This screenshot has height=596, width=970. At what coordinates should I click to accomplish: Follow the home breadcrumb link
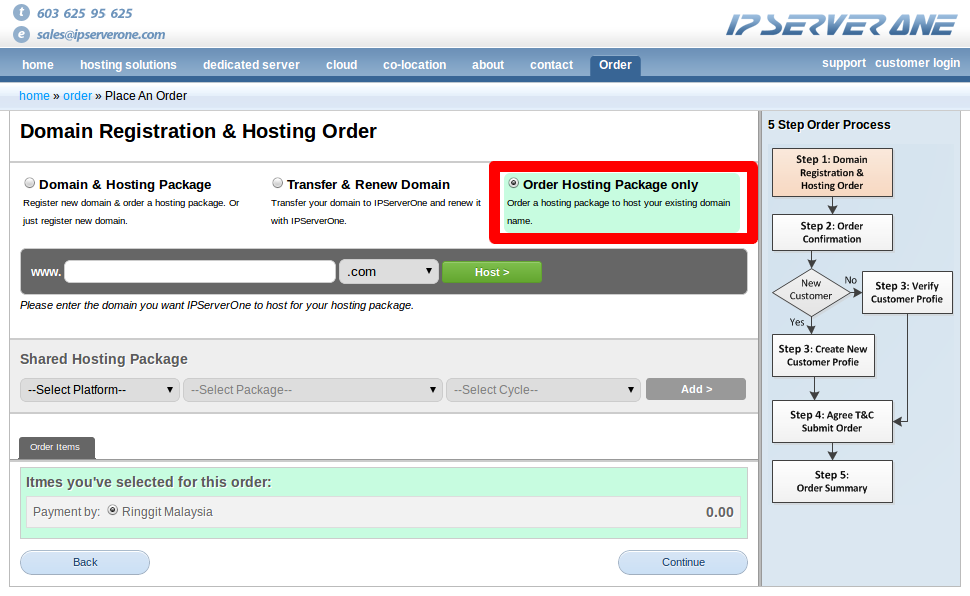coord(34,96)
